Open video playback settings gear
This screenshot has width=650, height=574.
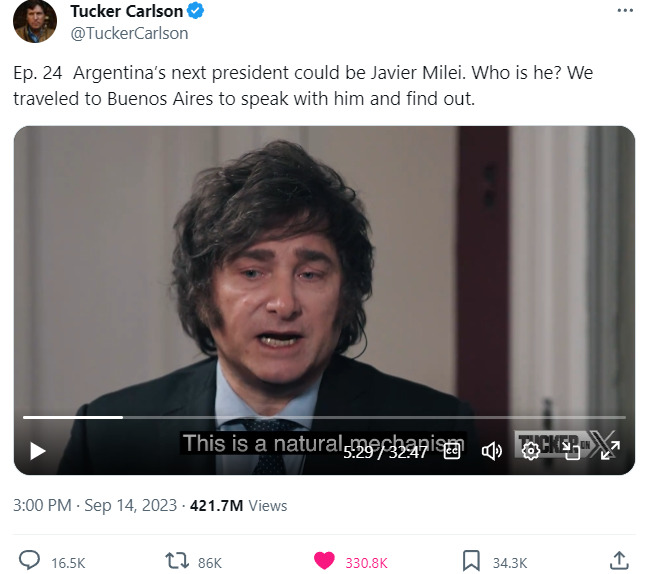tap(531, 451)
